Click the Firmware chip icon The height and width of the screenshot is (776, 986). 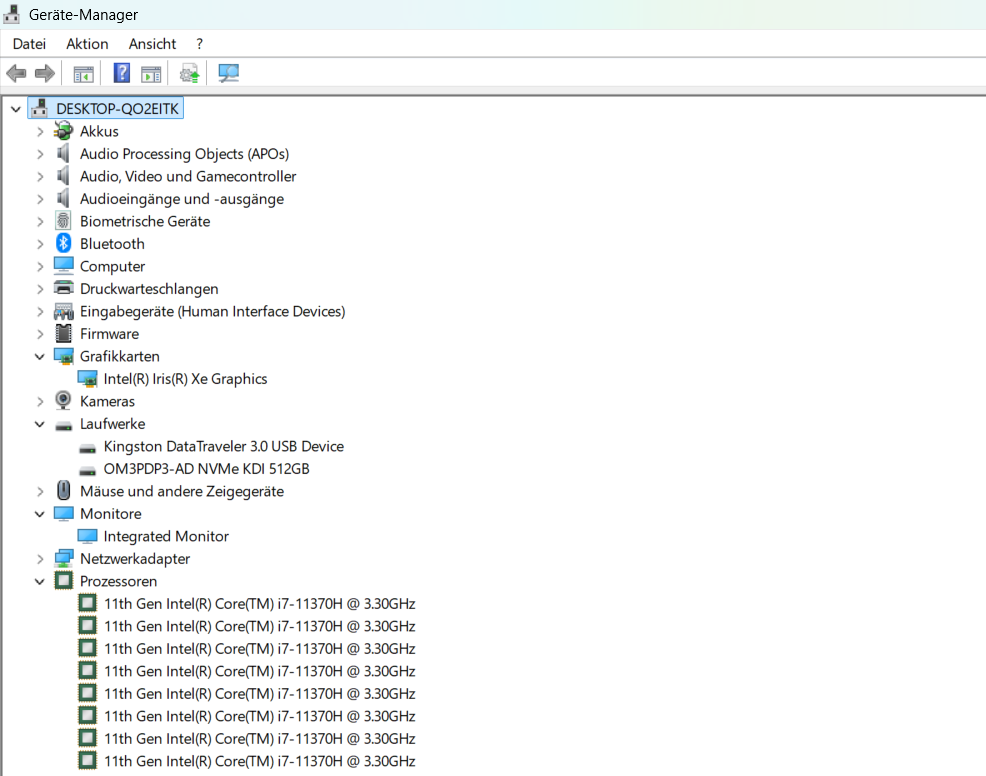tap(64, 333)
